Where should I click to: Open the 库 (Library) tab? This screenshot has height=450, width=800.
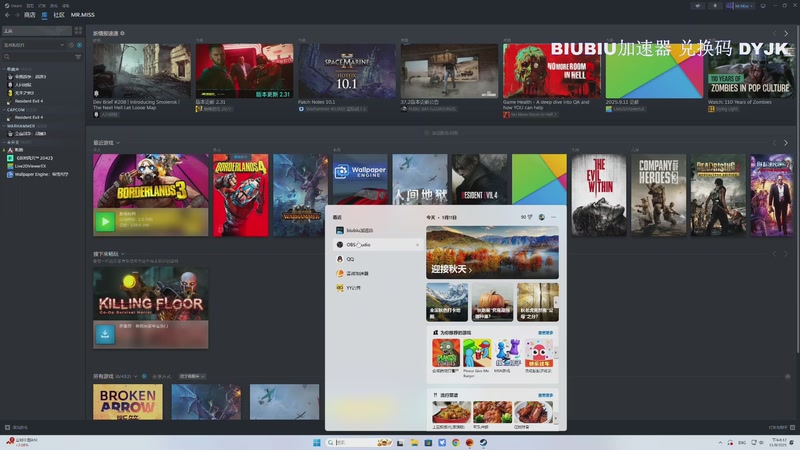[44, 15]
